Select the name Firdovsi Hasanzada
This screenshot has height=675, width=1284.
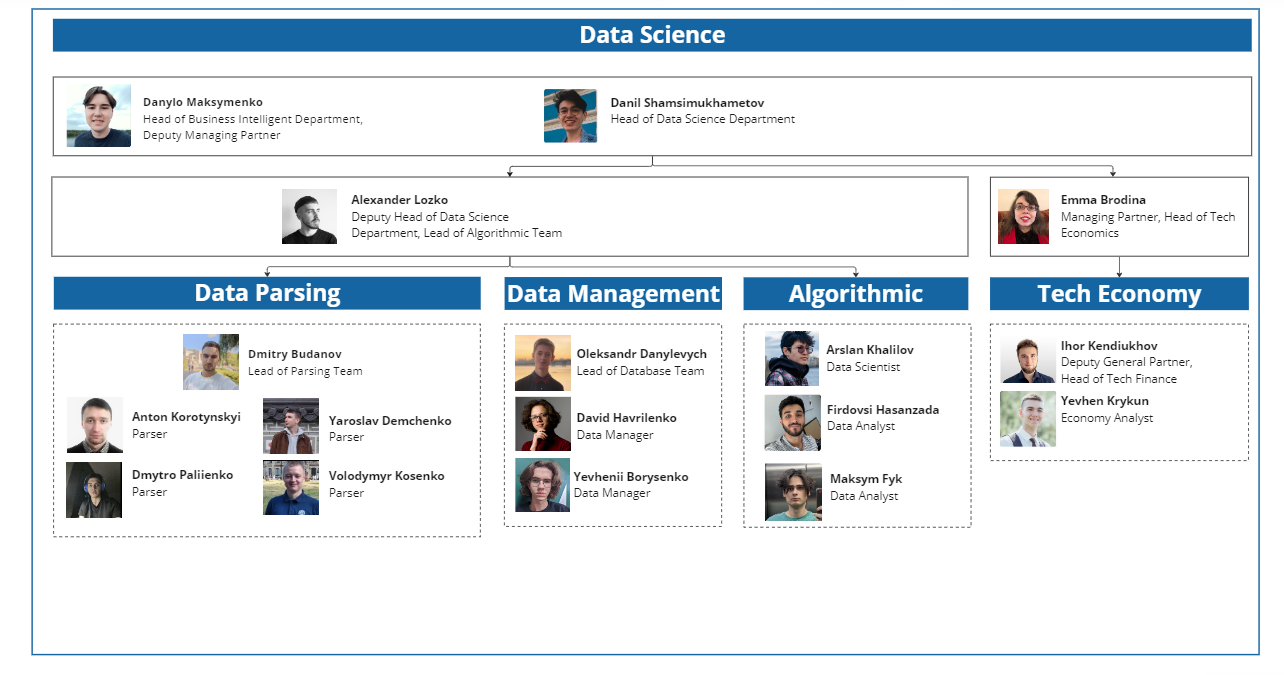click(x=882, y=410)
